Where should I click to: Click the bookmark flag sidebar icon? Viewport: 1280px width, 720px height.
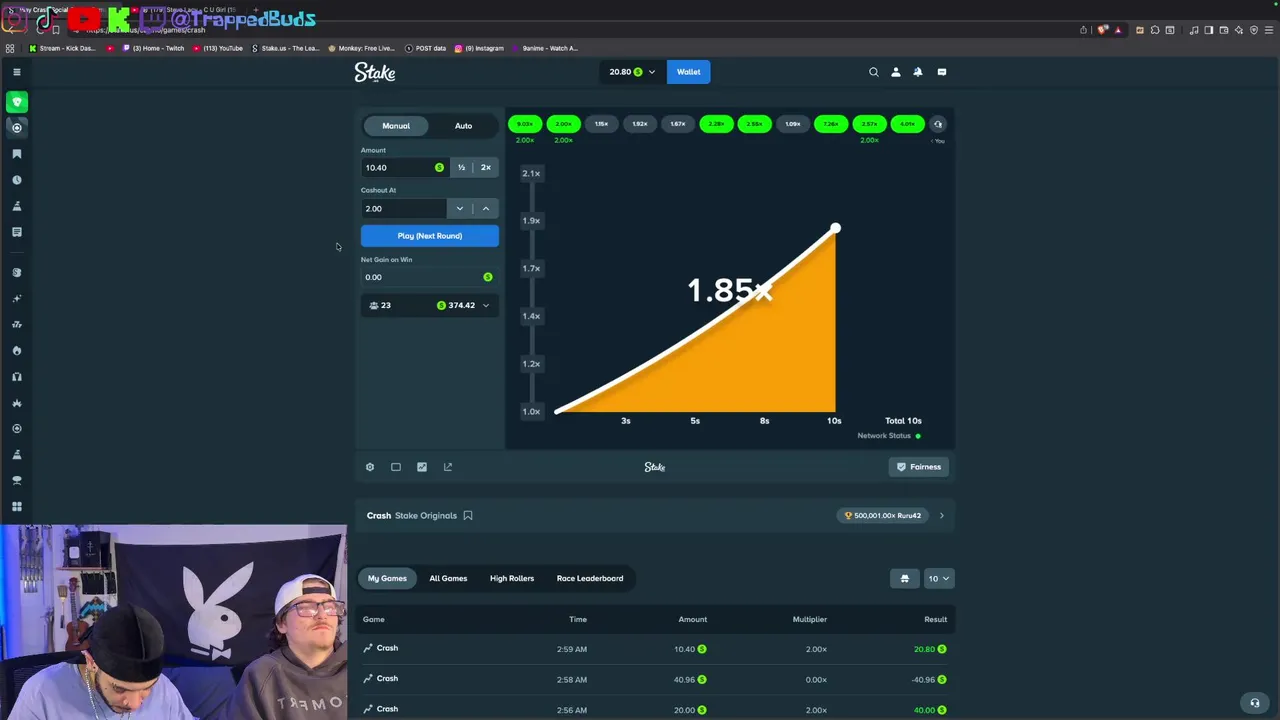tap(17, 154)
